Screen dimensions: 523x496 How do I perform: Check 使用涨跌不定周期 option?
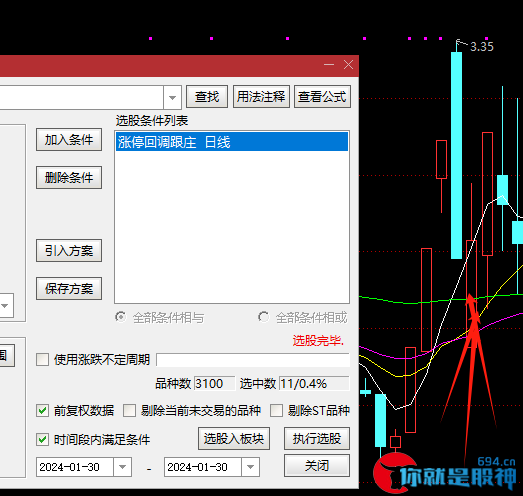(x=43, y=360)
